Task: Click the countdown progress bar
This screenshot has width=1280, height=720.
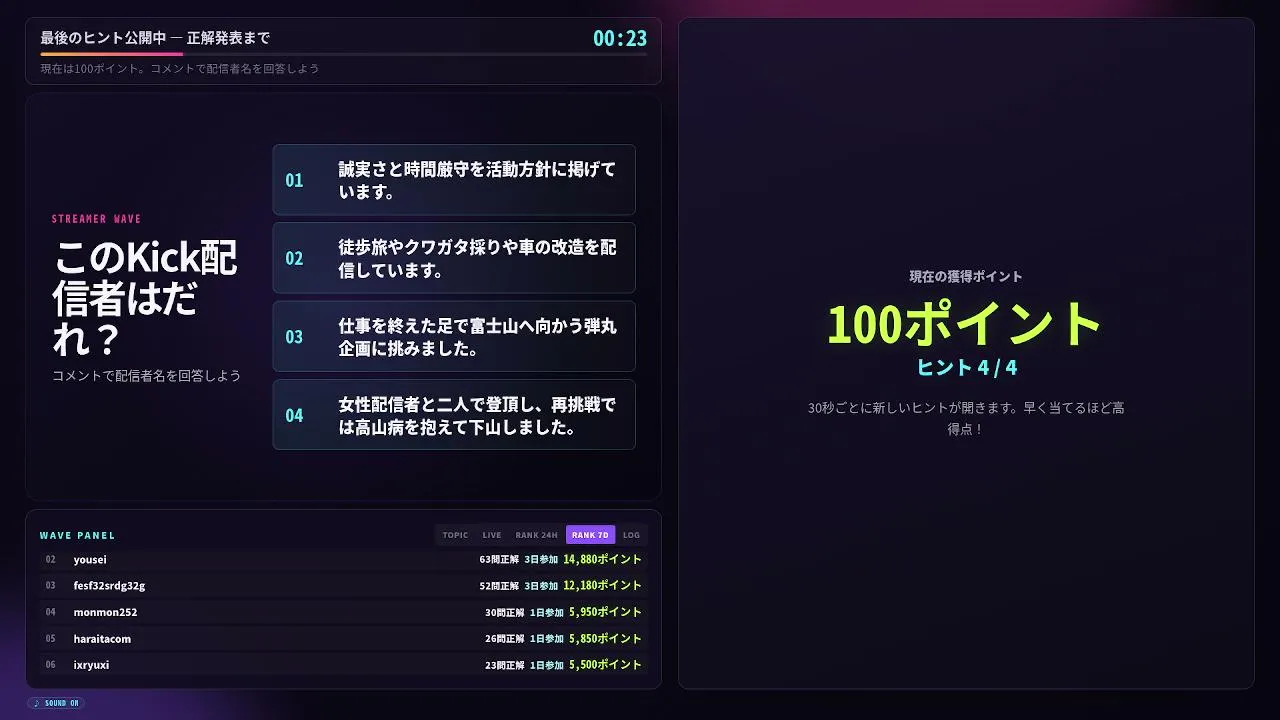Action: [343, 54]
